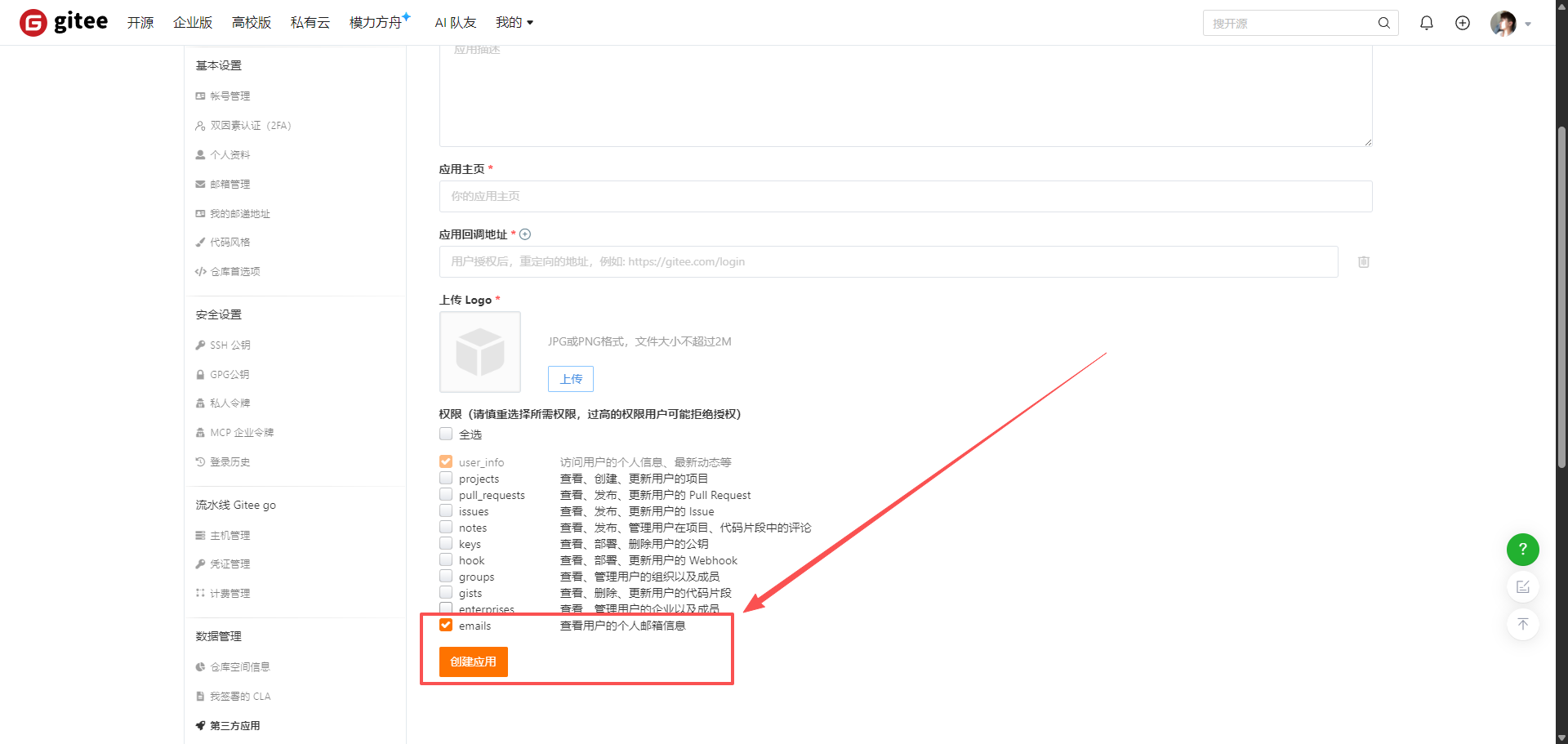Click the search magnifier icon
1568x744 pixels.
[1383, 23]
